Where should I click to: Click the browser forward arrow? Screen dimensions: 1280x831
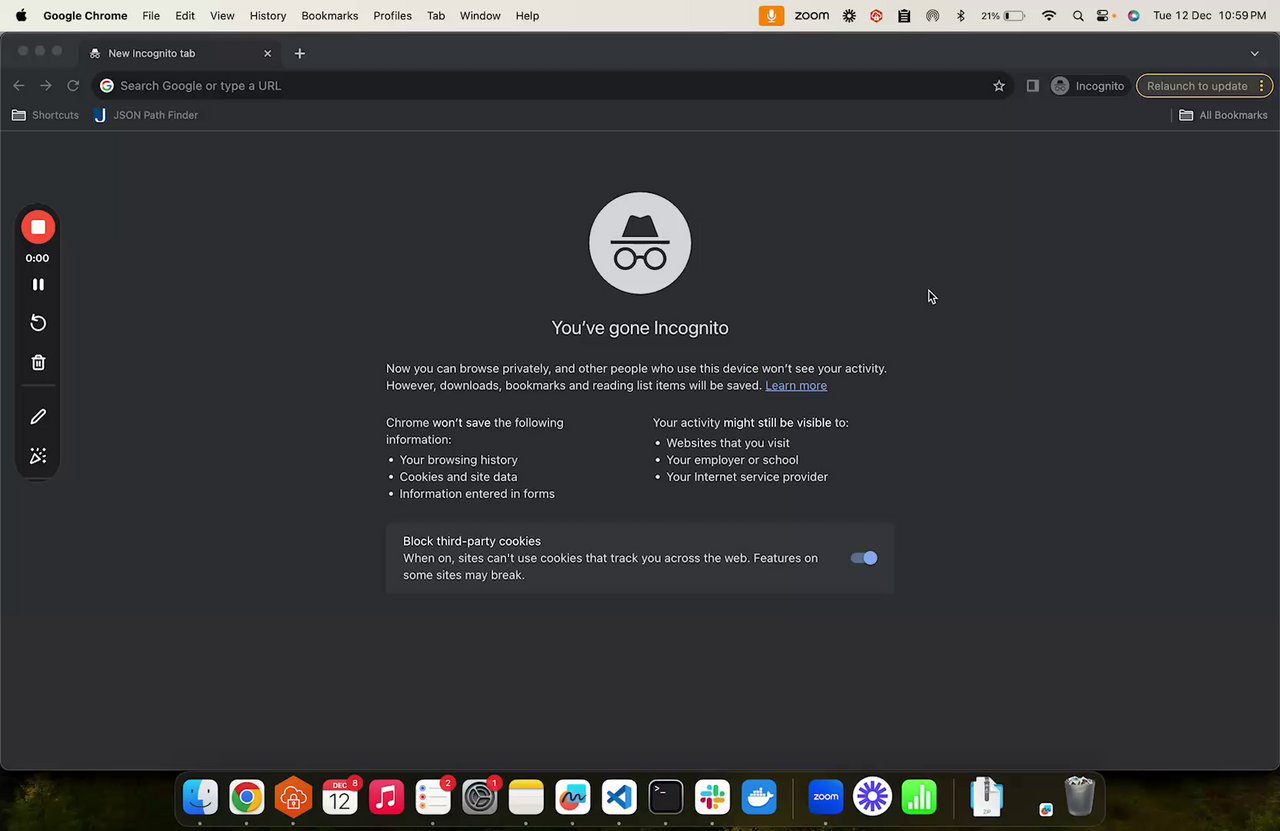coord(45,86)
